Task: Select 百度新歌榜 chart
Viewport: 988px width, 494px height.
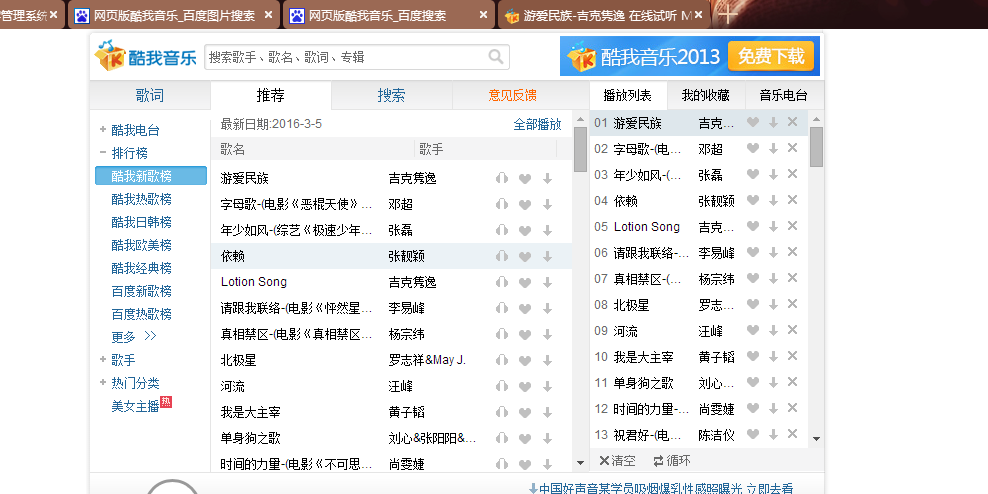Action: pyautogui.click(x=141, y=291)
